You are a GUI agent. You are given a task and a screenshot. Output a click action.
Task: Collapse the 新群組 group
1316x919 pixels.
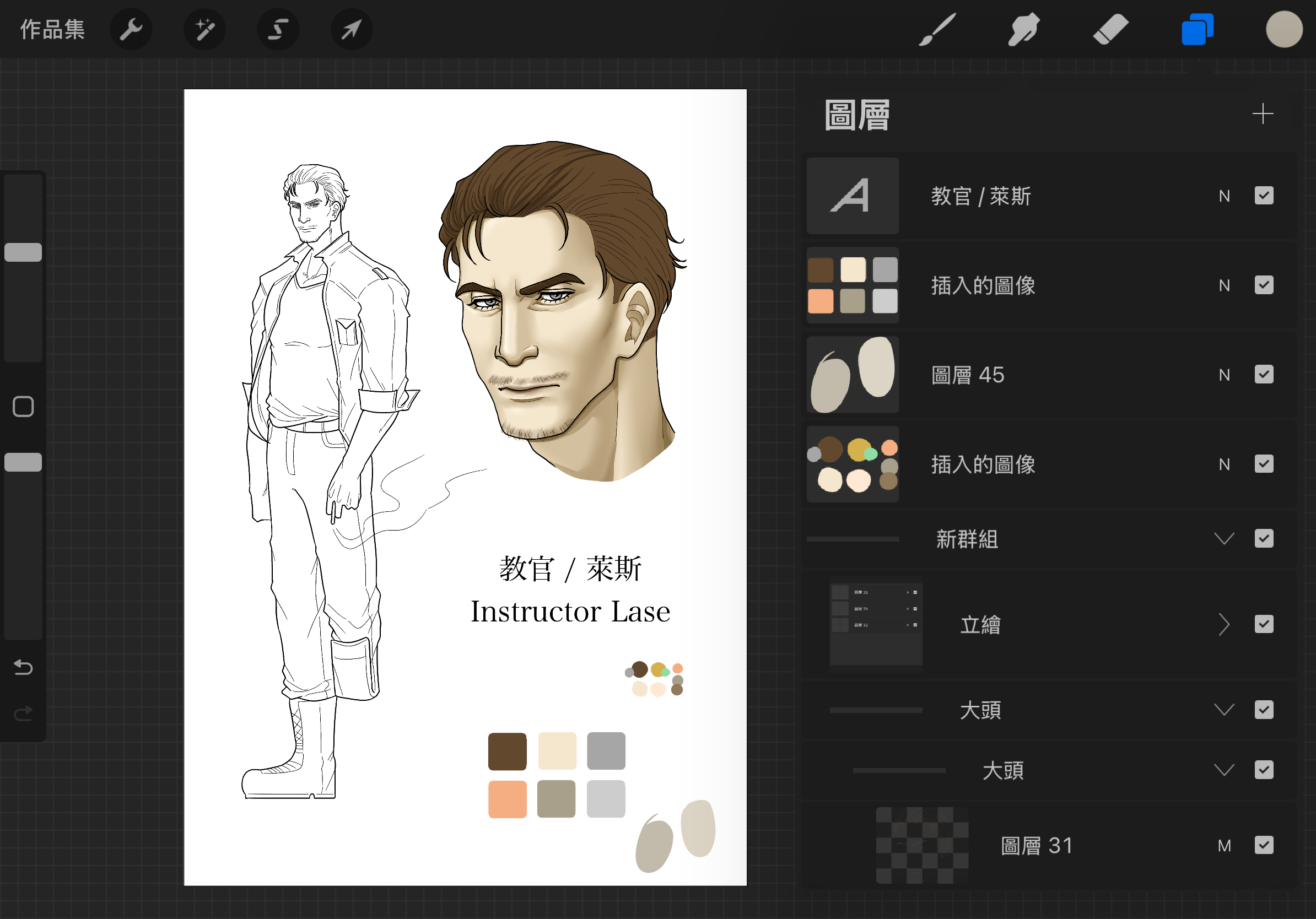tap(1224, 539)
